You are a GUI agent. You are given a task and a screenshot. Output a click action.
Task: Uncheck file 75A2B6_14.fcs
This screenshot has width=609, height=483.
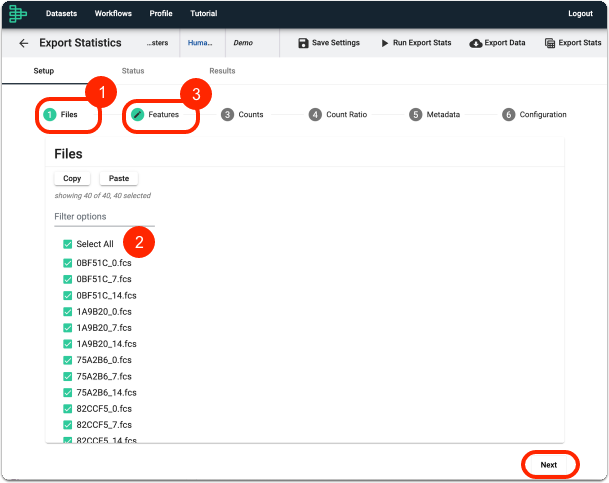click(x=68, y=393)
